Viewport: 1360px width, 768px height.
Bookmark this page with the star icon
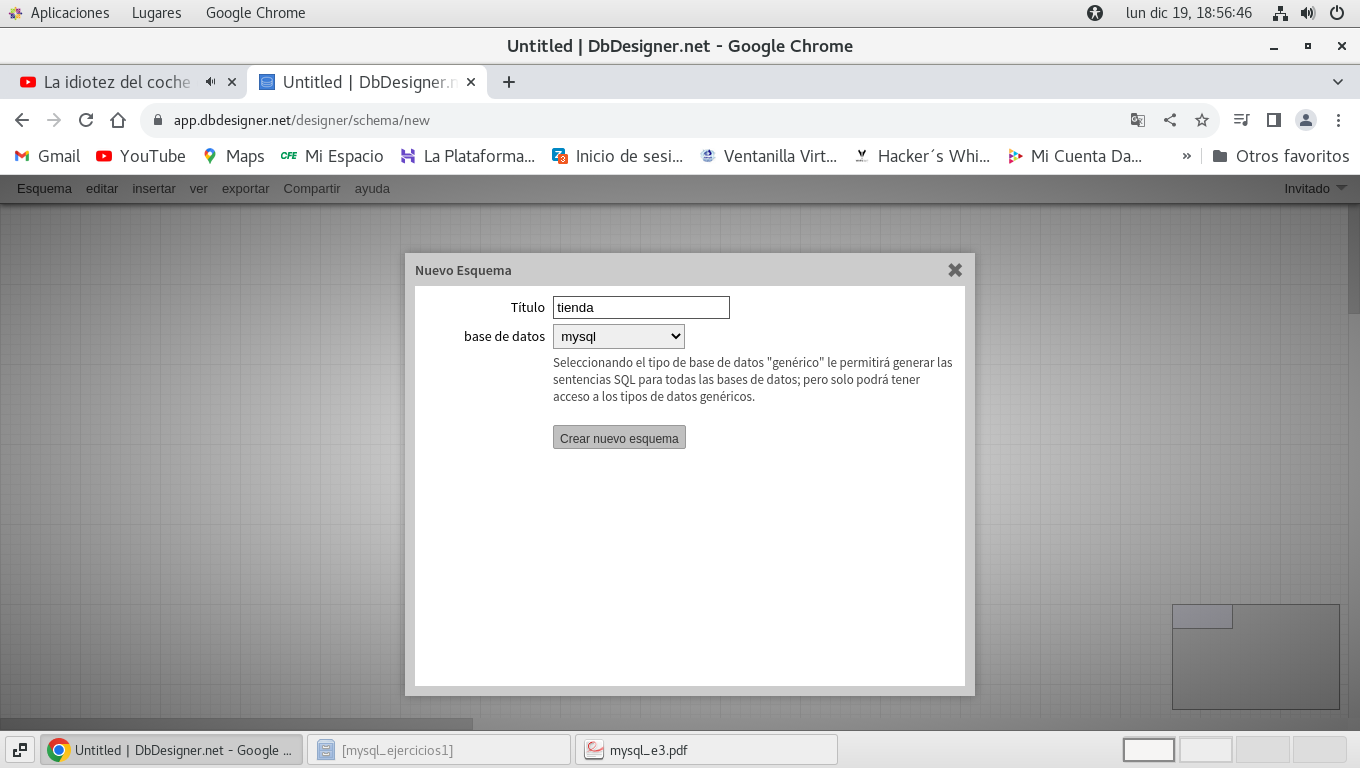(1201, 120)
